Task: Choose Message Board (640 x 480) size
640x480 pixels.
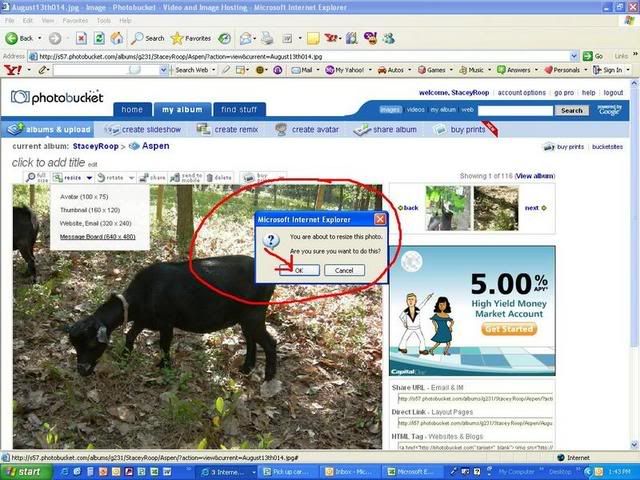Action: click(x=97, y=237)
